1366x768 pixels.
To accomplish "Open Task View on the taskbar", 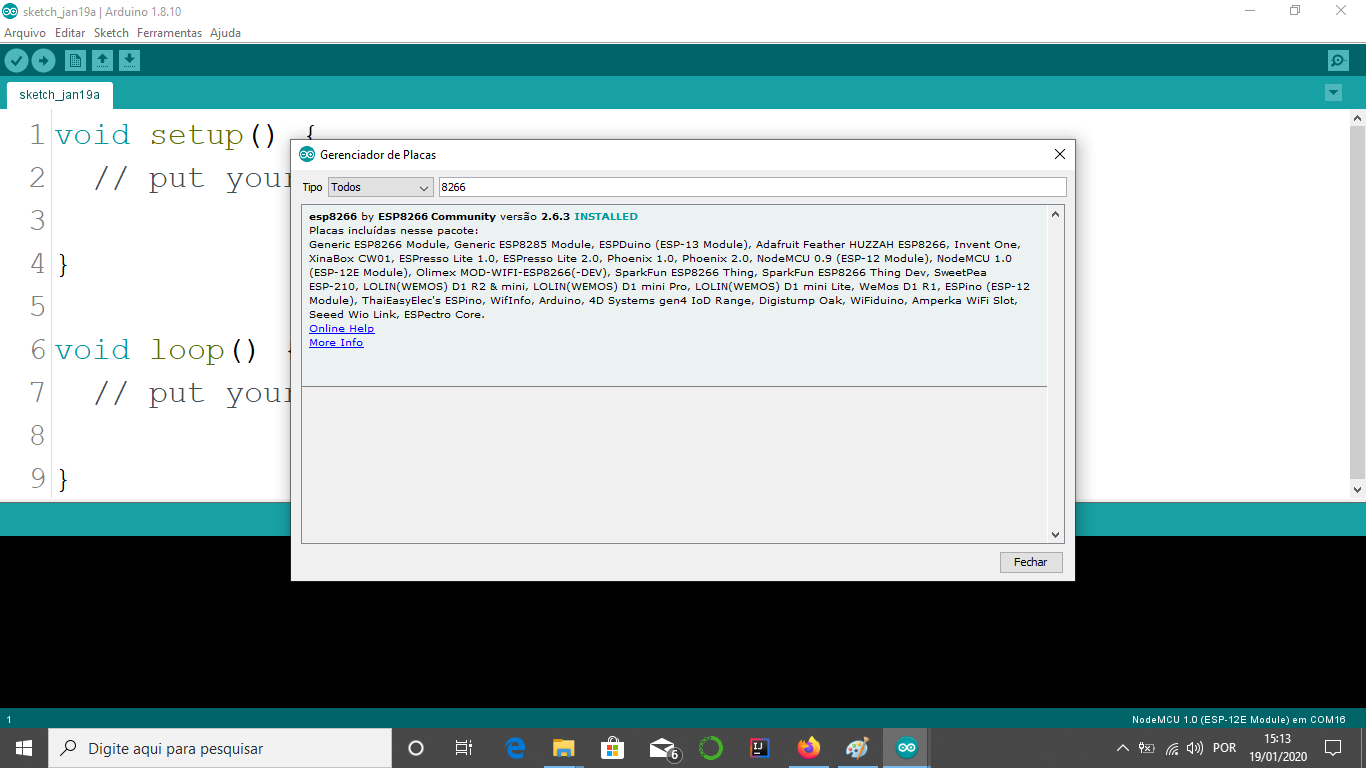I will pyautogui.click(x=464, y=748).
